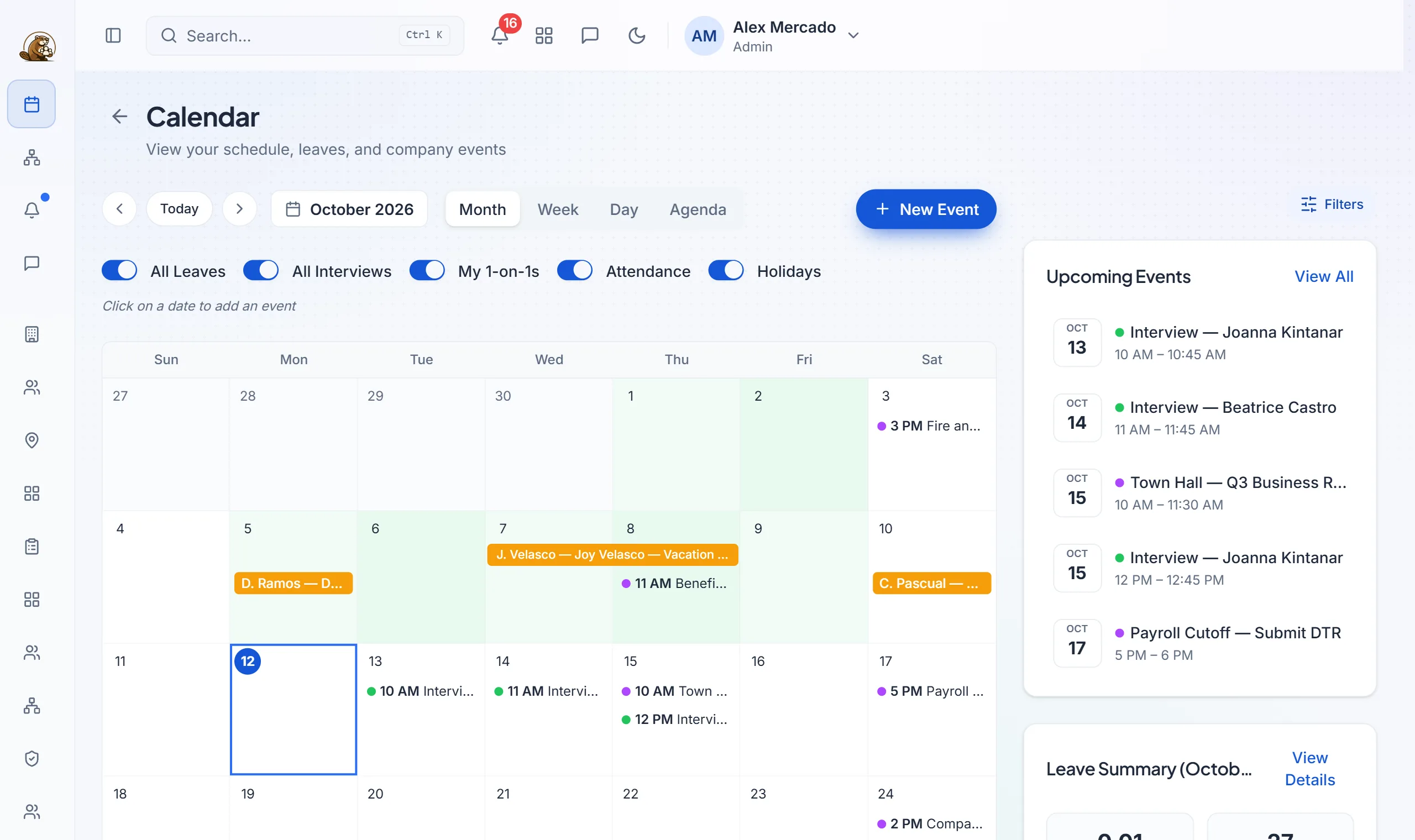
Task: Switch to Month view
Action: (482, 209)
